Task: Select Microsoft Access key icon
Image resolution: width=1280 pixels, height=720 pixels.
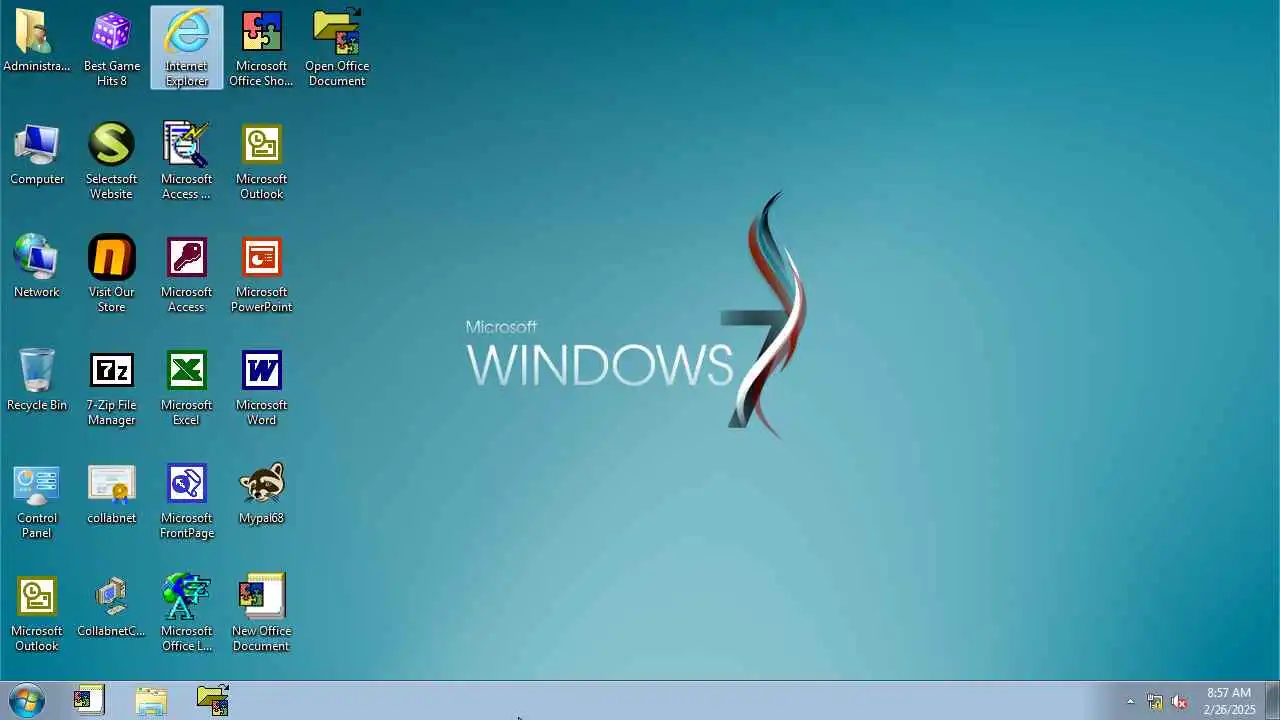Action: [x=186, y=273]
